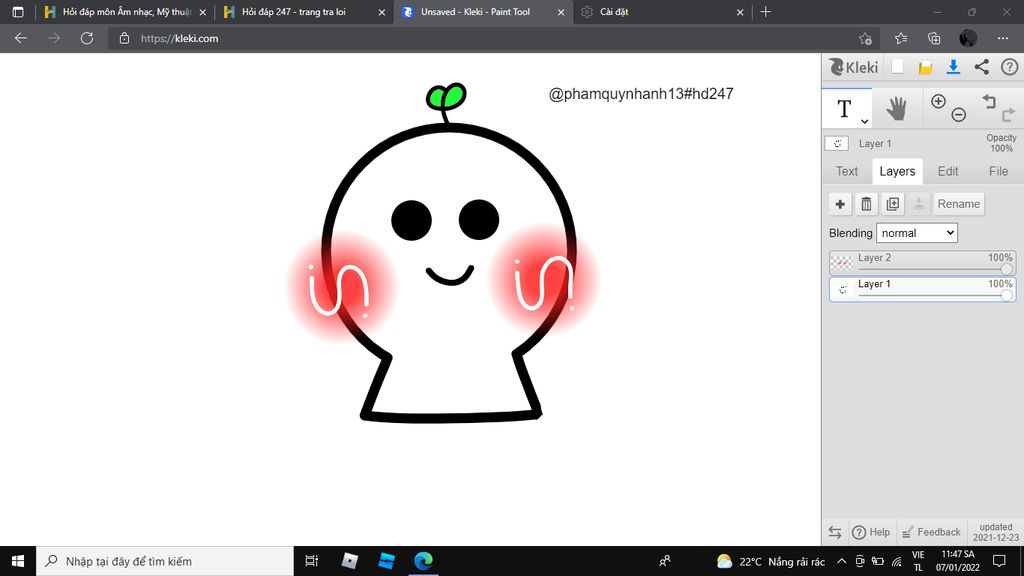1024x576 pixels.
Task: Open the Feedback link
Action: point(931,532)
